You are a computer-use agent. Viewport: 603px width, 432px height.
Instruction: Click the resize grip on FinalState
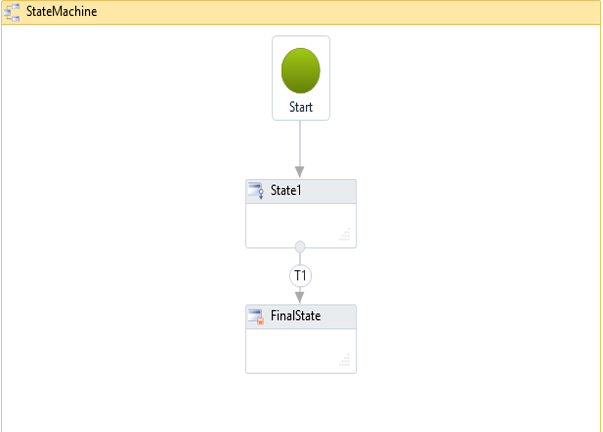click(345, 360)
